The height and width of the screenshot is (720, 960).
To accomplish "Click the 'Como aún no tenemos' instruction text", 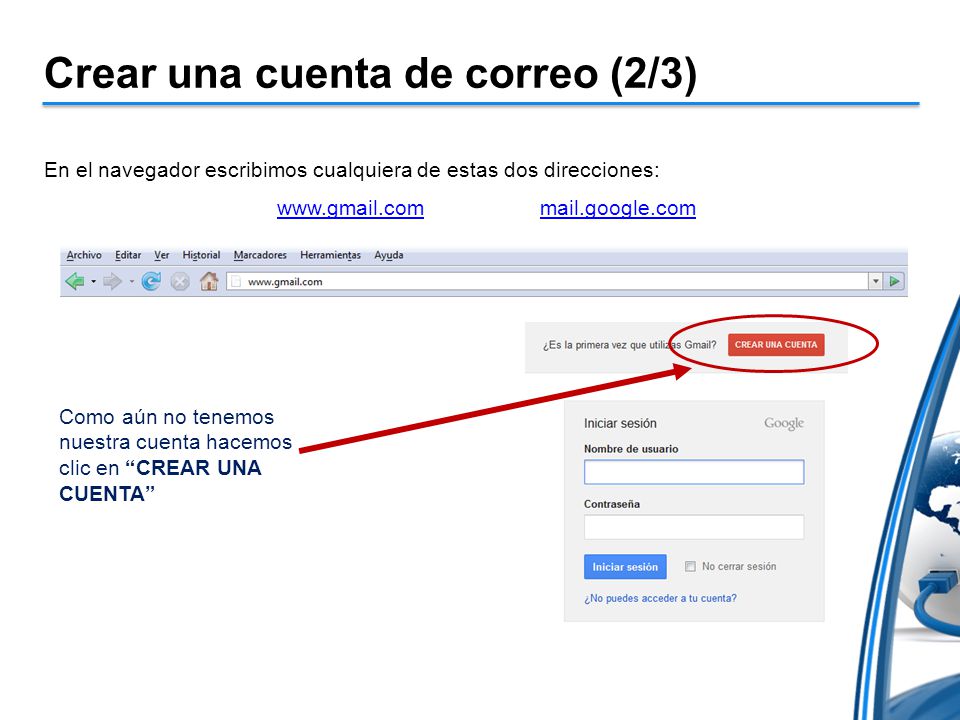I will 175,455.
